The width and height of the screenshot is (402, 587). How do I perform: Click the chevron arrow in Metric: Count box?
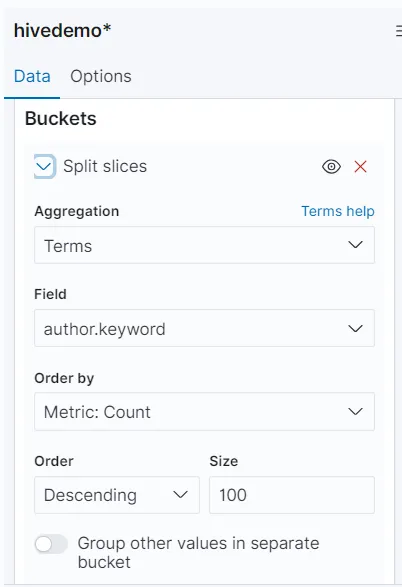click(x=355, y=411)
